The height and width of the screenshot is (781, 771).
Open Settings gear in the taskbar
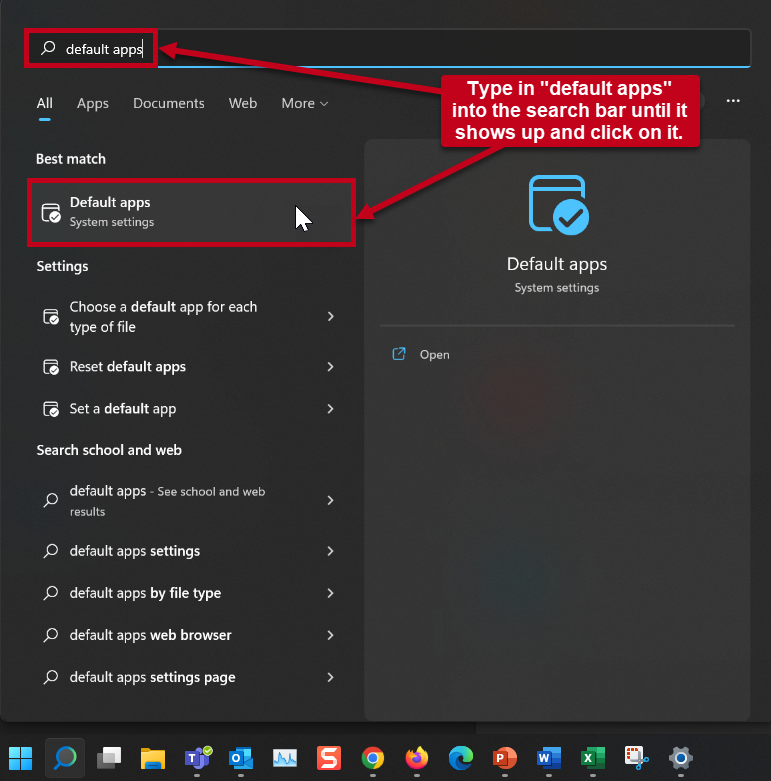pos(681,758)
